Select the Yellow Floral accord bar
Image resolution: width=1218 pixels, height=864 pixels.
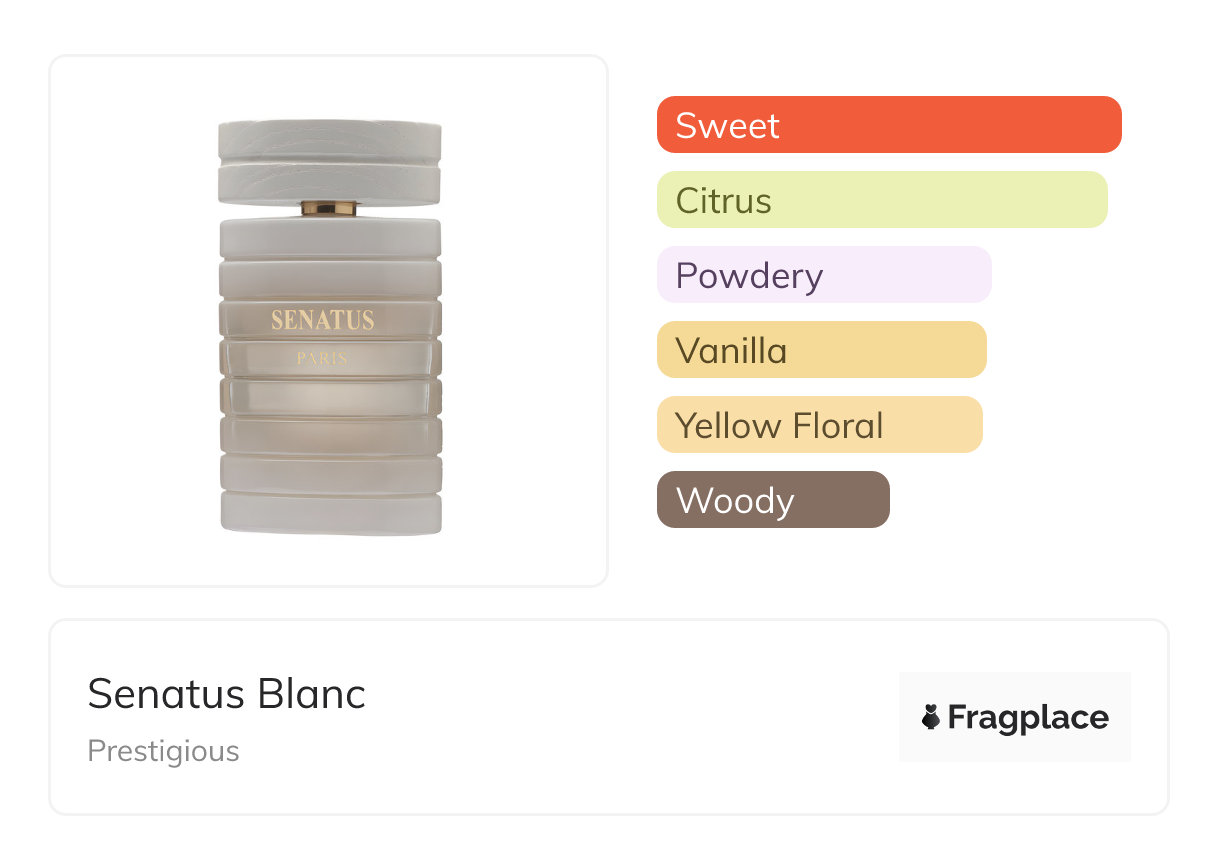click(819, 425)
